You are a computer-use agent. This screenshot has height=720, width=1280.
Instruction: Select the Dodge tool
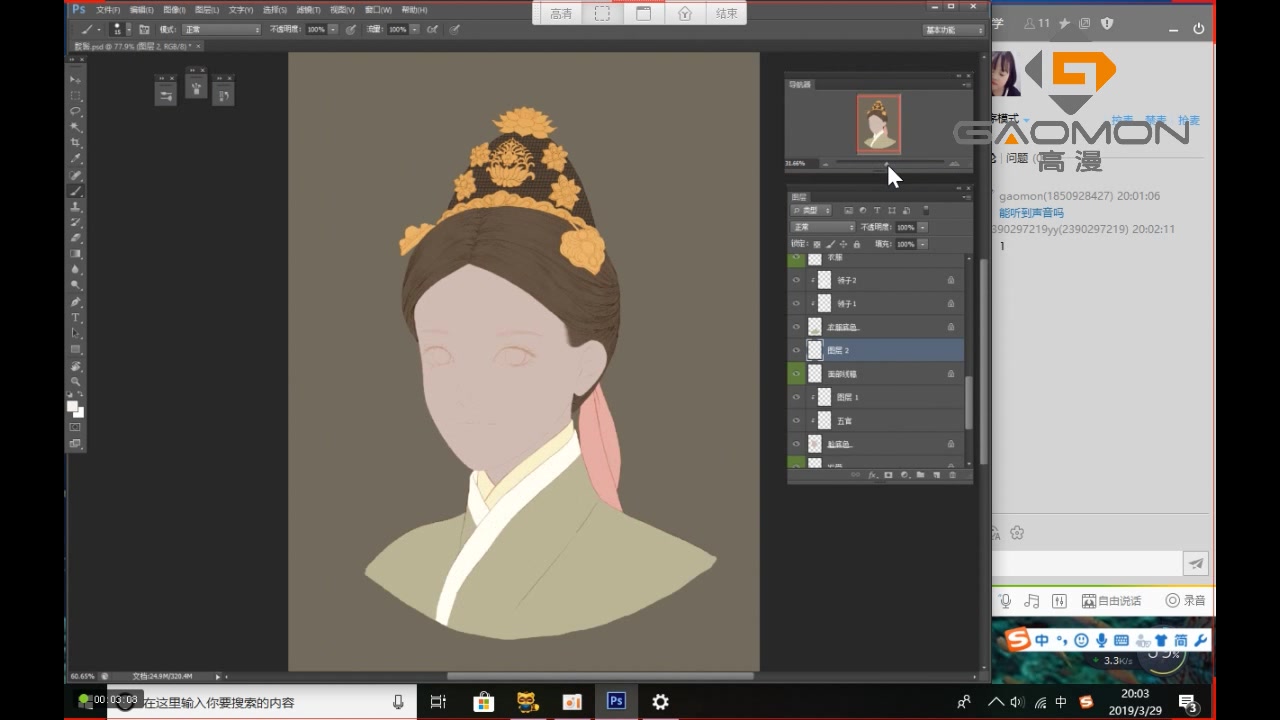[75, 286]
